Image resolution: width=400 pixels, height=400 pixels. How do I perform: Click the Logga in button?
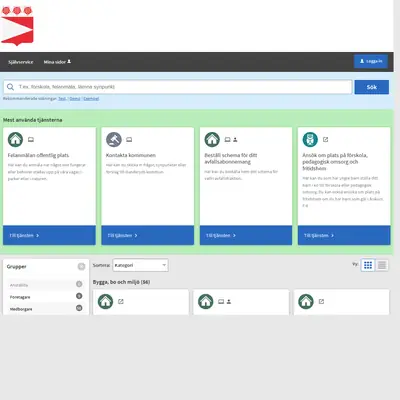click(371, 61)
